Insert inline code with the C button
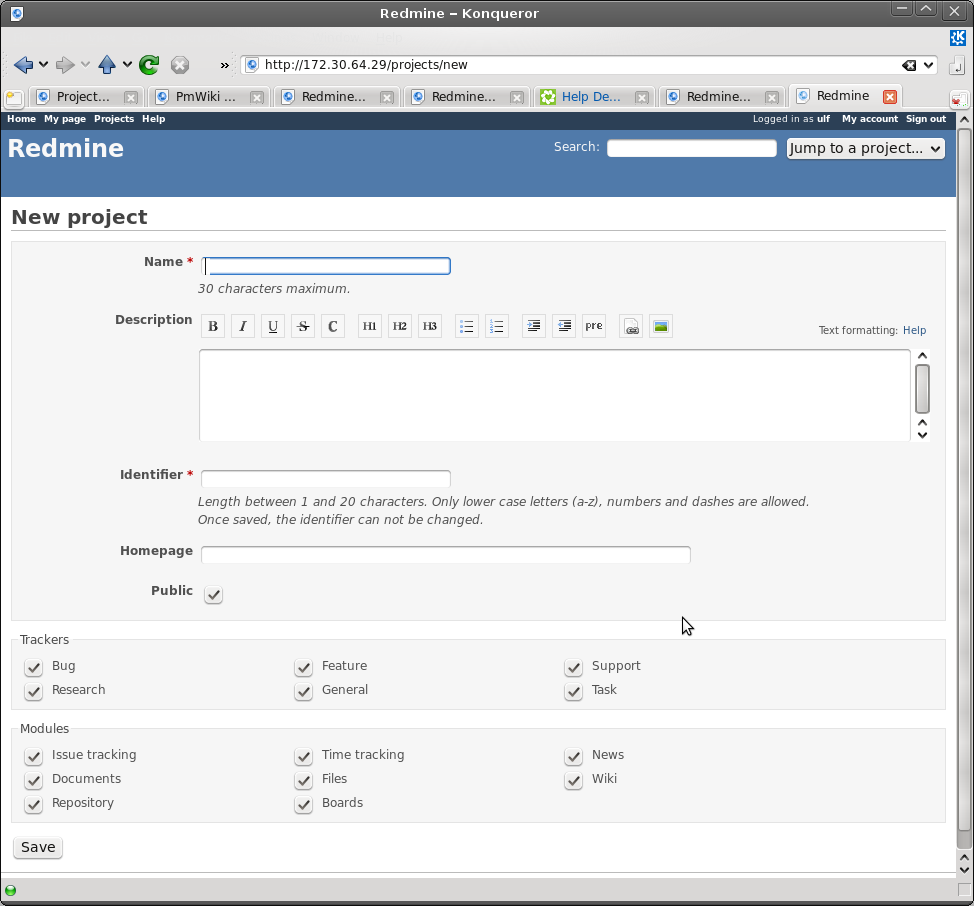The image size is (974, 906). pos(333,326)
